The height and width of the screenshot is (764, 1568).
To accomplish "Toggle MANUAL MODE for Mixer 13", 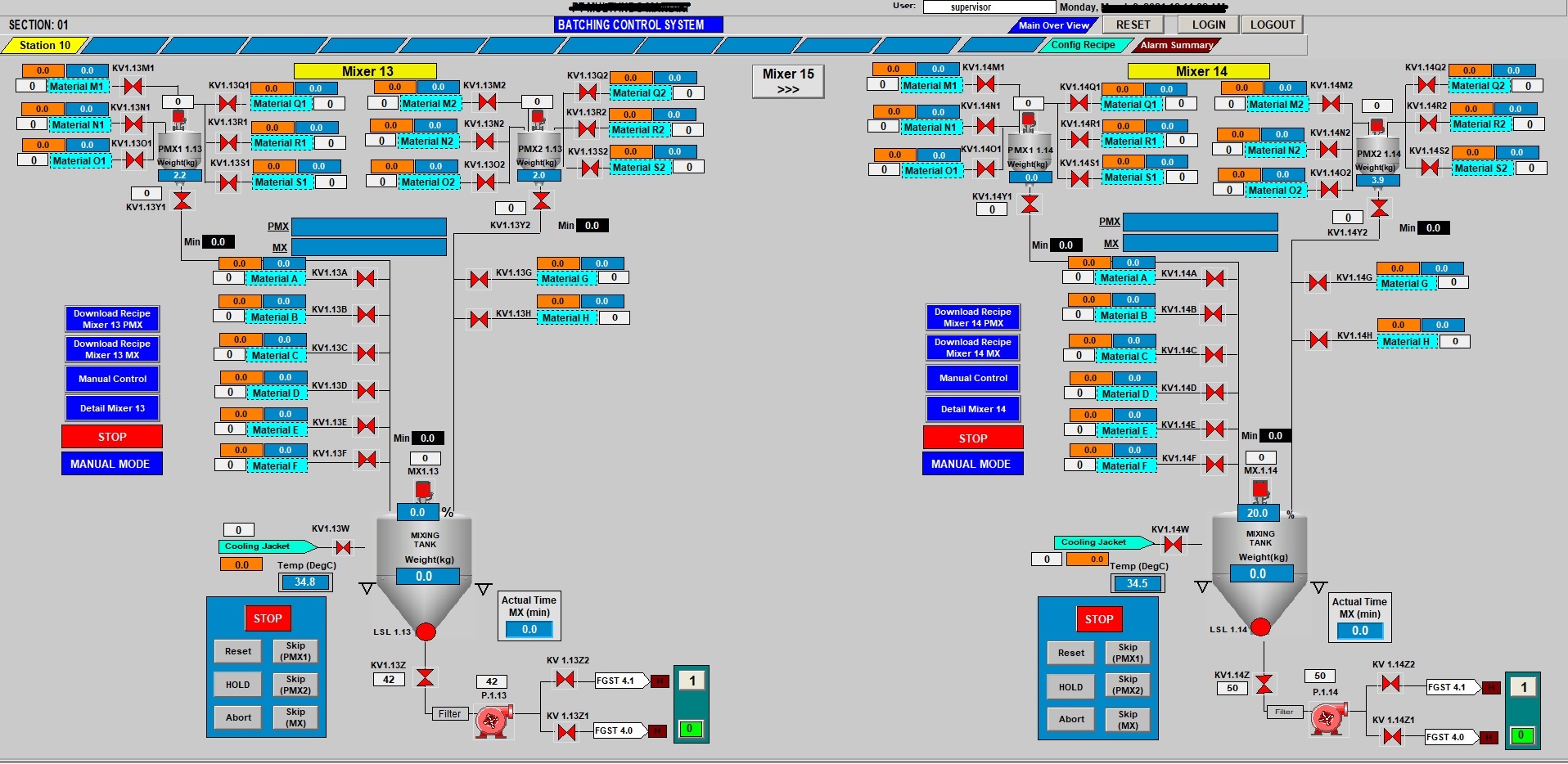I will pos(111,464).
